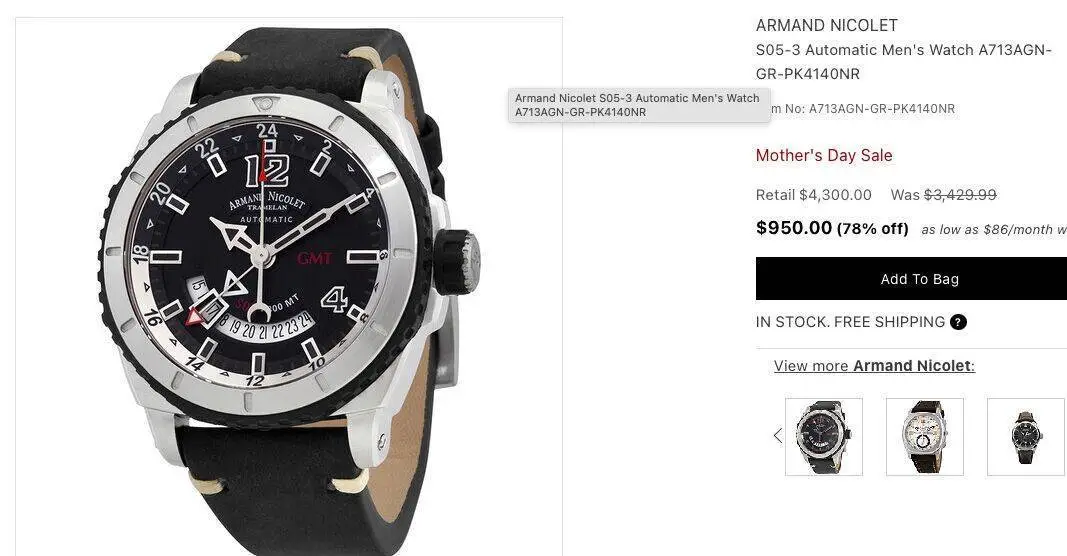Click the S05-3 Automatic Men's Watch title
This screenshot has width=1067, height=556.
(904, 62)
